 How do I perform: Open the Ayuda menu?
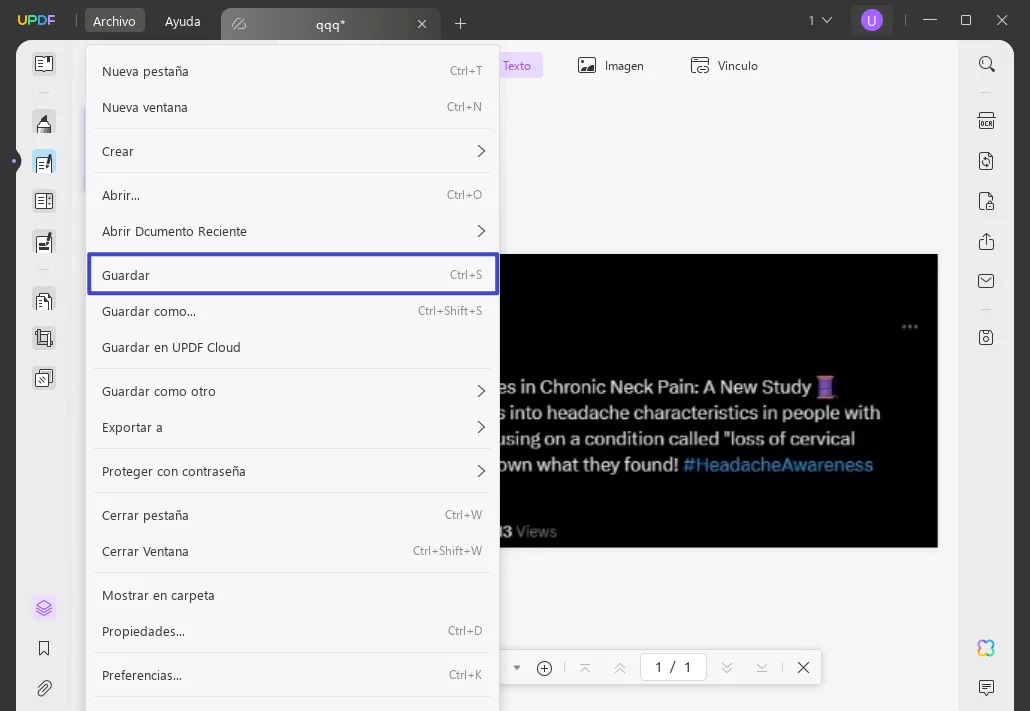click(183, 21)
